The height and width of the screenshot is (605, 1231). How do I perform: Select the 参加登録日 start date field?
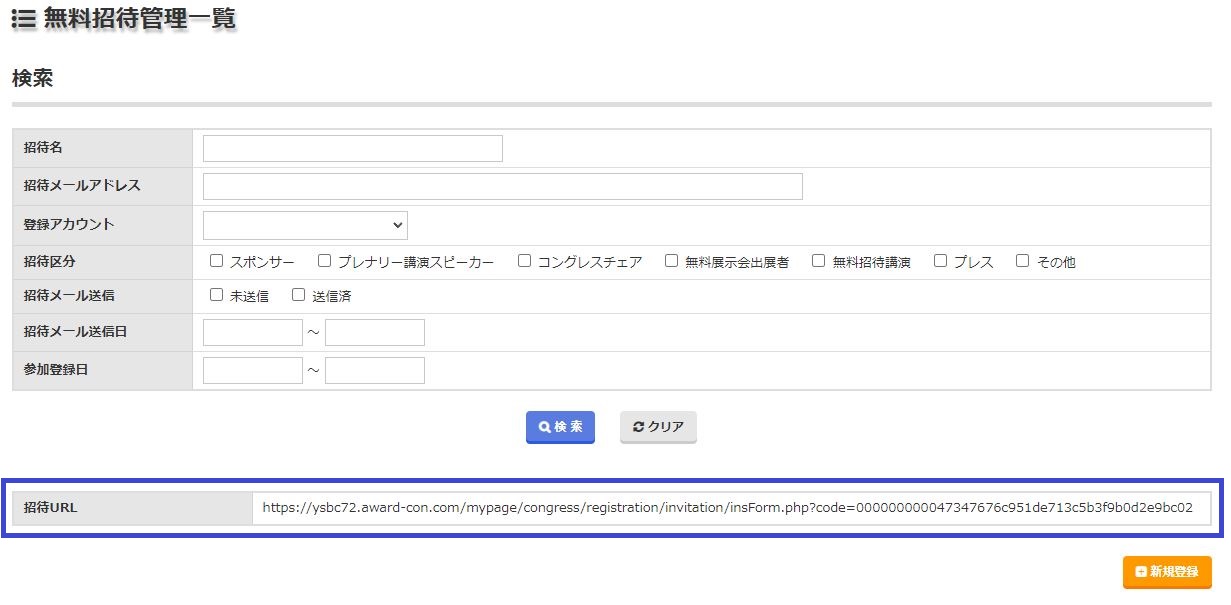tap(252, 371)
